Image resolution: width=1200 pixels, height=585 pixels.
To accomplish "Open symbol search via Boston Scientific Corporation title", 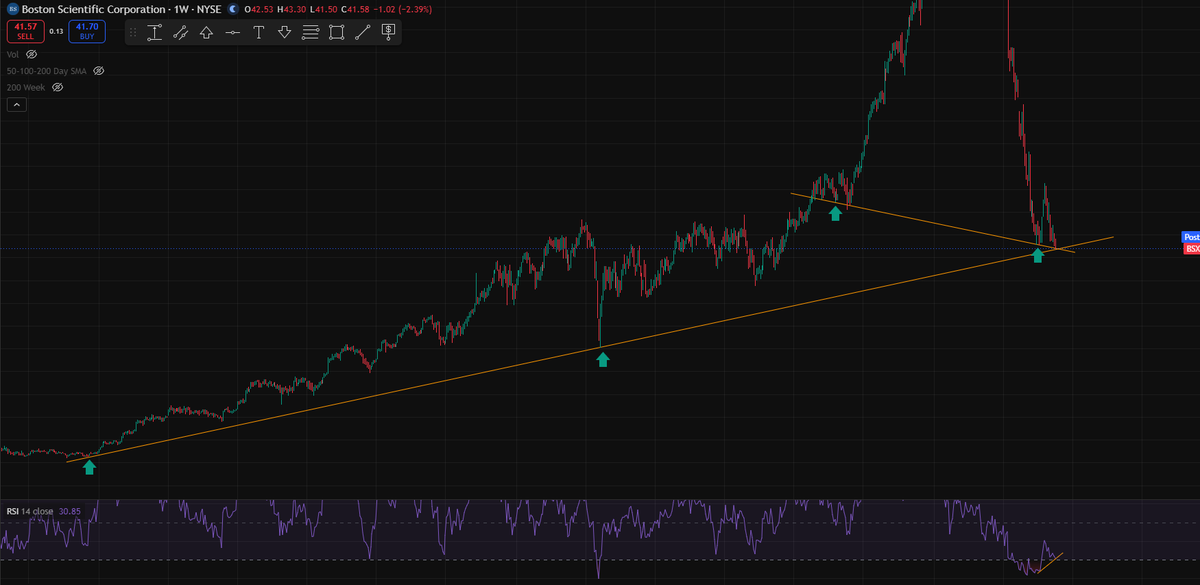I will coord(93,8).
